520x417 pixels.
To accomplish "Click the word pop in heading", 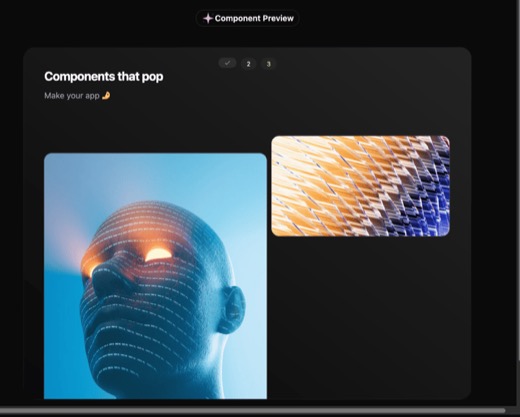I will 152,77.
